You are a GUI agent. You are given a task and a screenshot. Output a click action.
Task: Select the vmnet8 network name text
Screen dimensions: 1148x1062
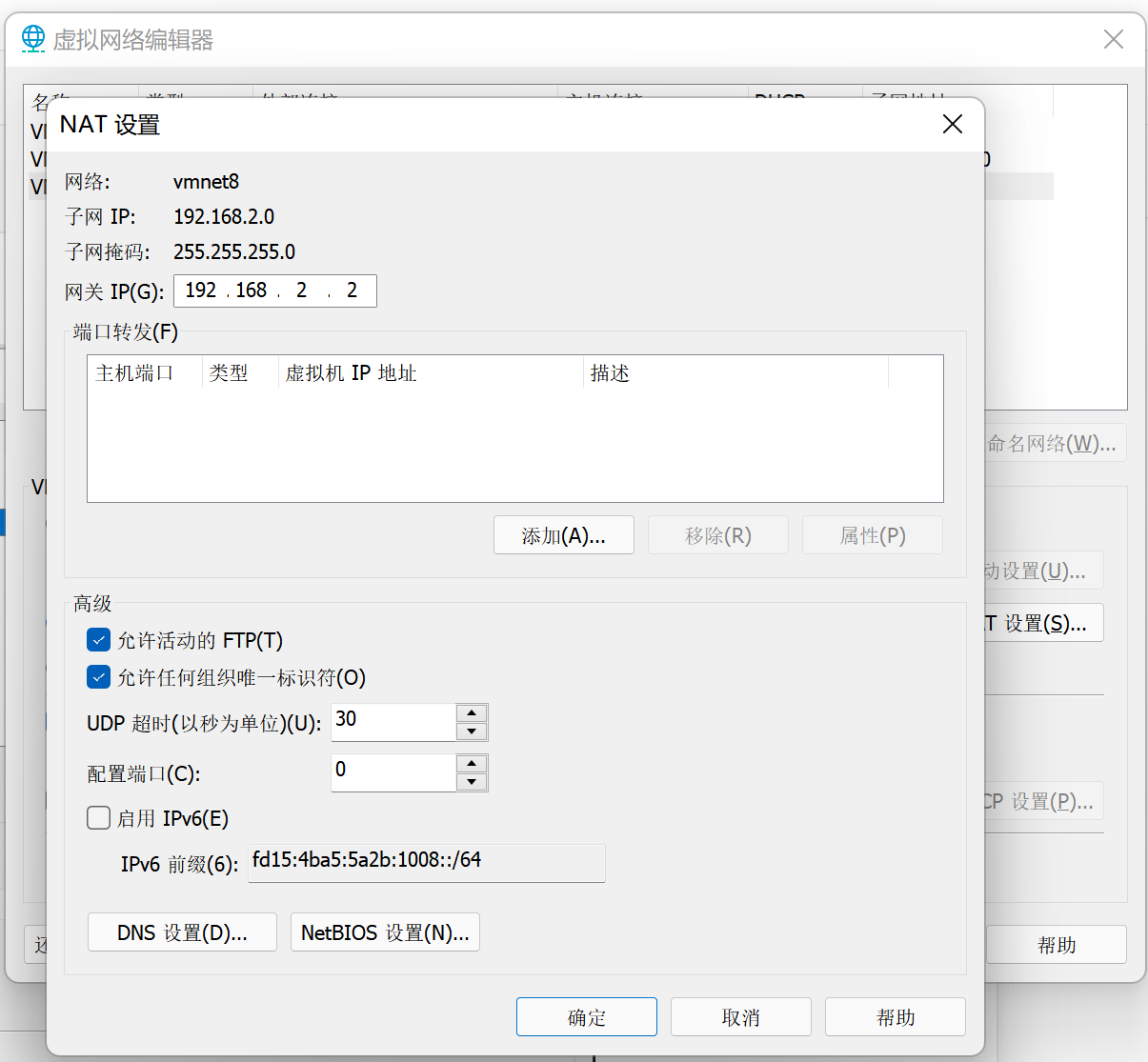click(x=206, y=181)
